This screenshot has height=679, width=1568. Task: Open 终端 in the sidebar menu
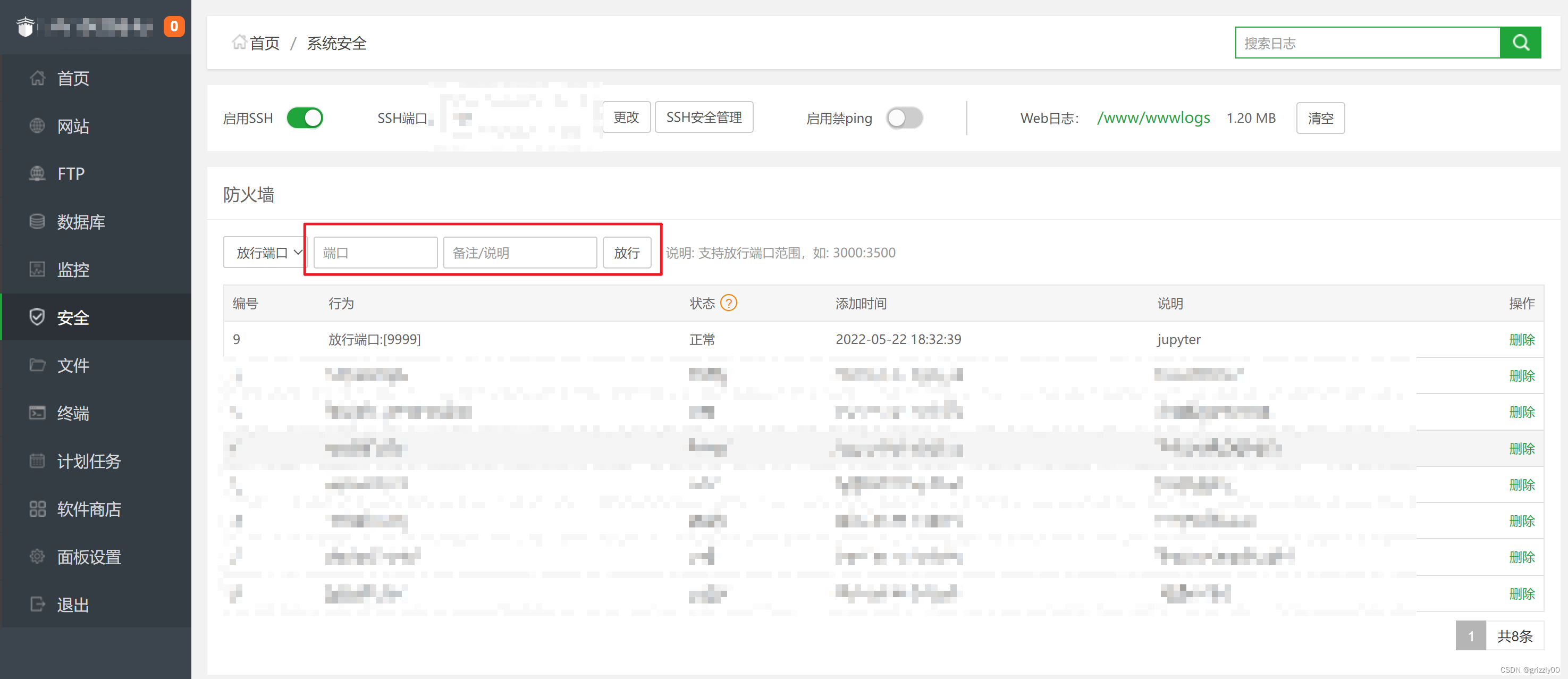point(73,414)
